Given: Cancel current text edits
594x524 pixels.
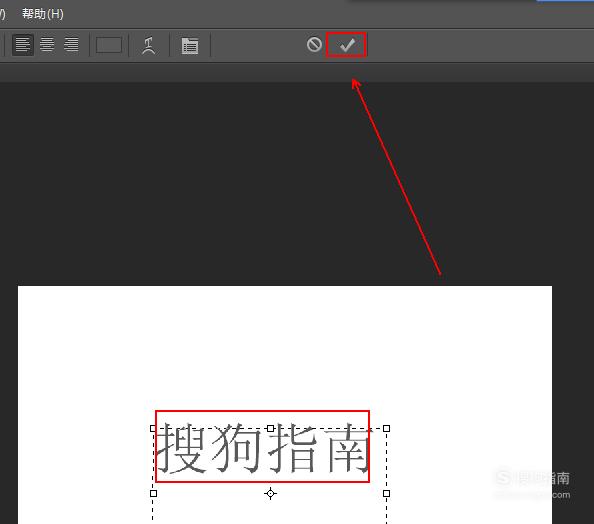Looking at the screenshot, I should [314, 44].
